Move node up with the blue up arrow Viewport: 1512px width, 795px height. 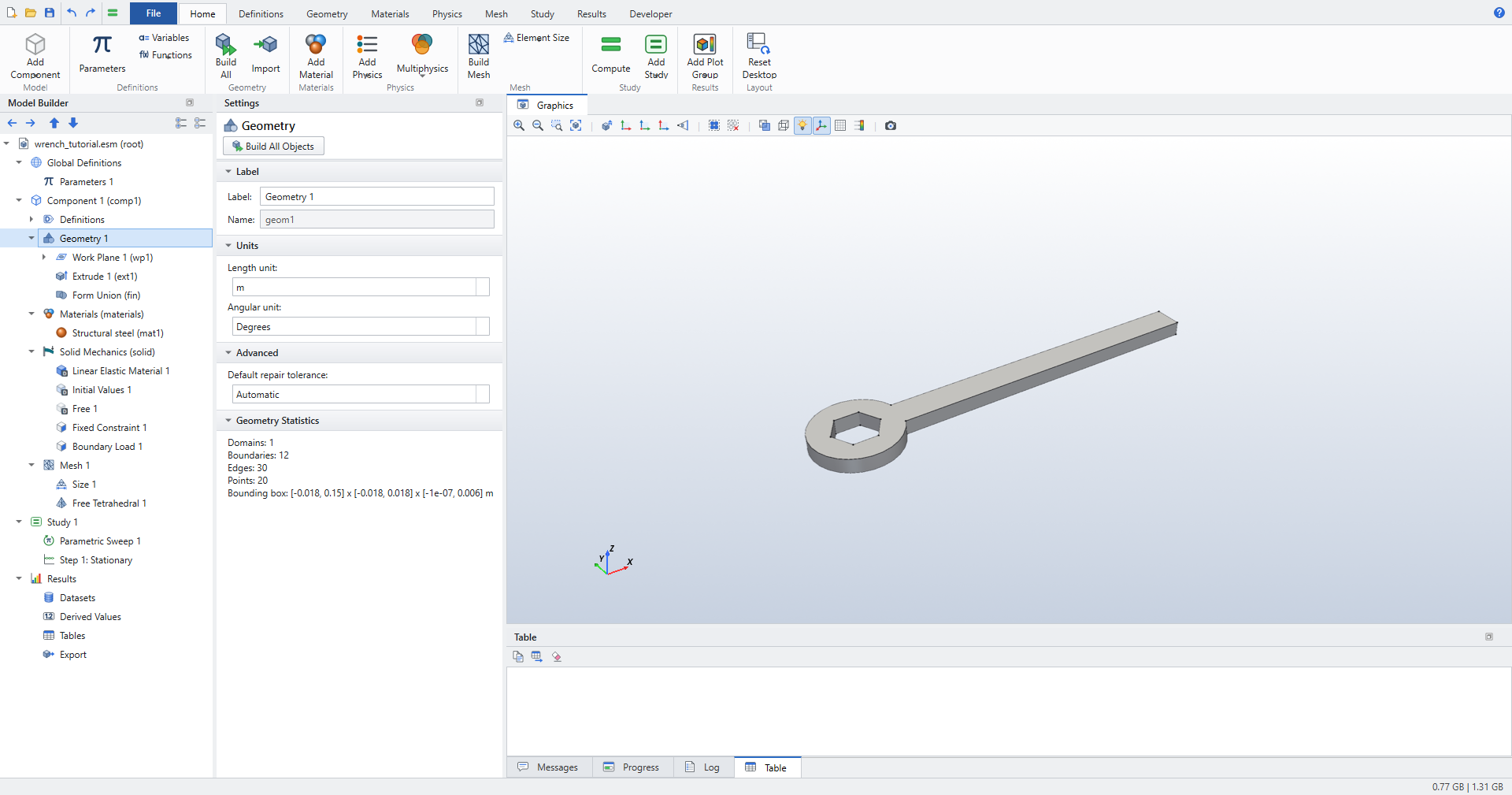click(54, 123)
